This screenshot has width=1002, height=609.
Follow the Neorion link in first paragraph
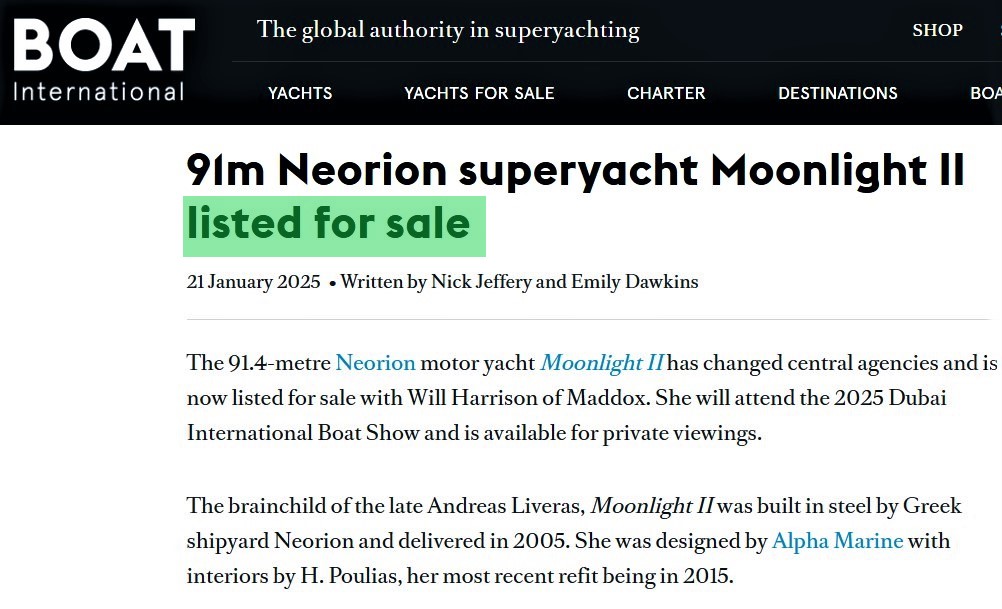pos(375,363)
